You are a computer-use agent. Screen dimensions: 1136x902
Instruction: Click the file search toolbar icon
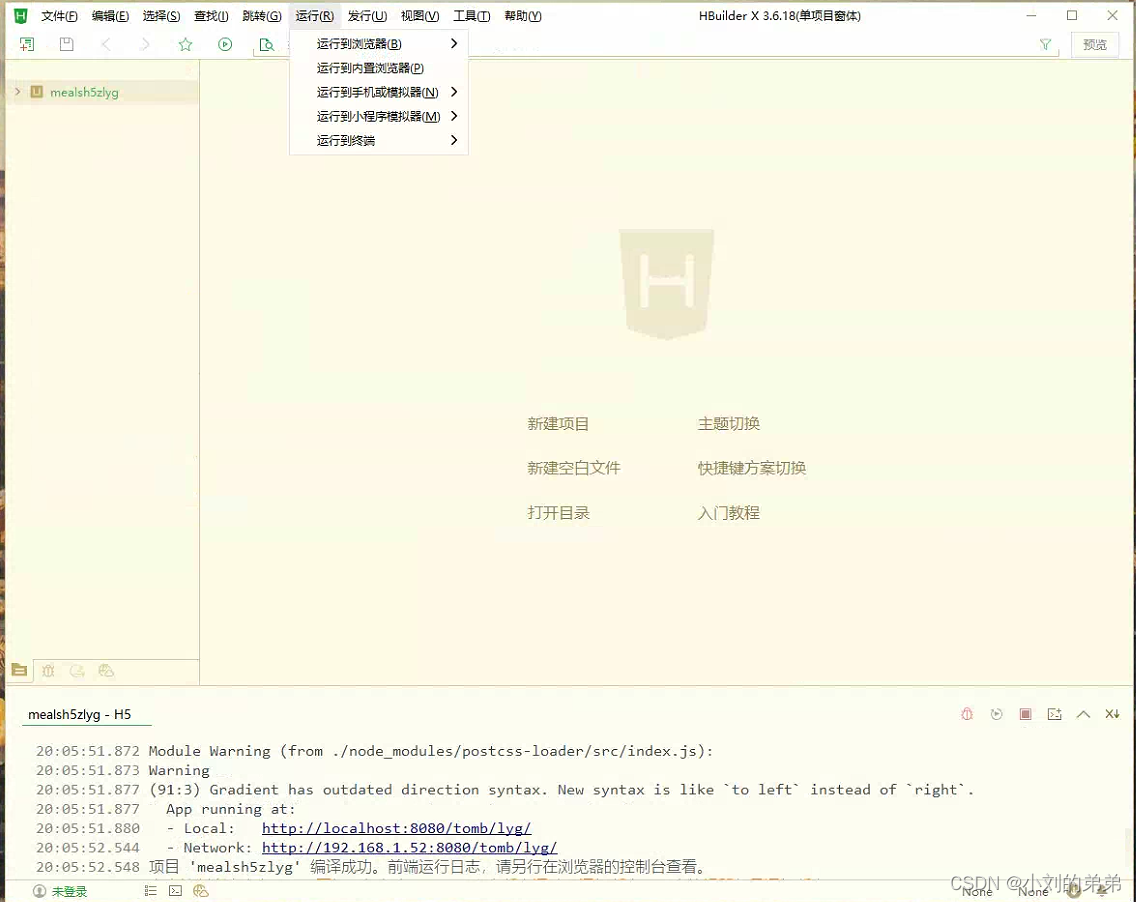click(x=267, y=45)
